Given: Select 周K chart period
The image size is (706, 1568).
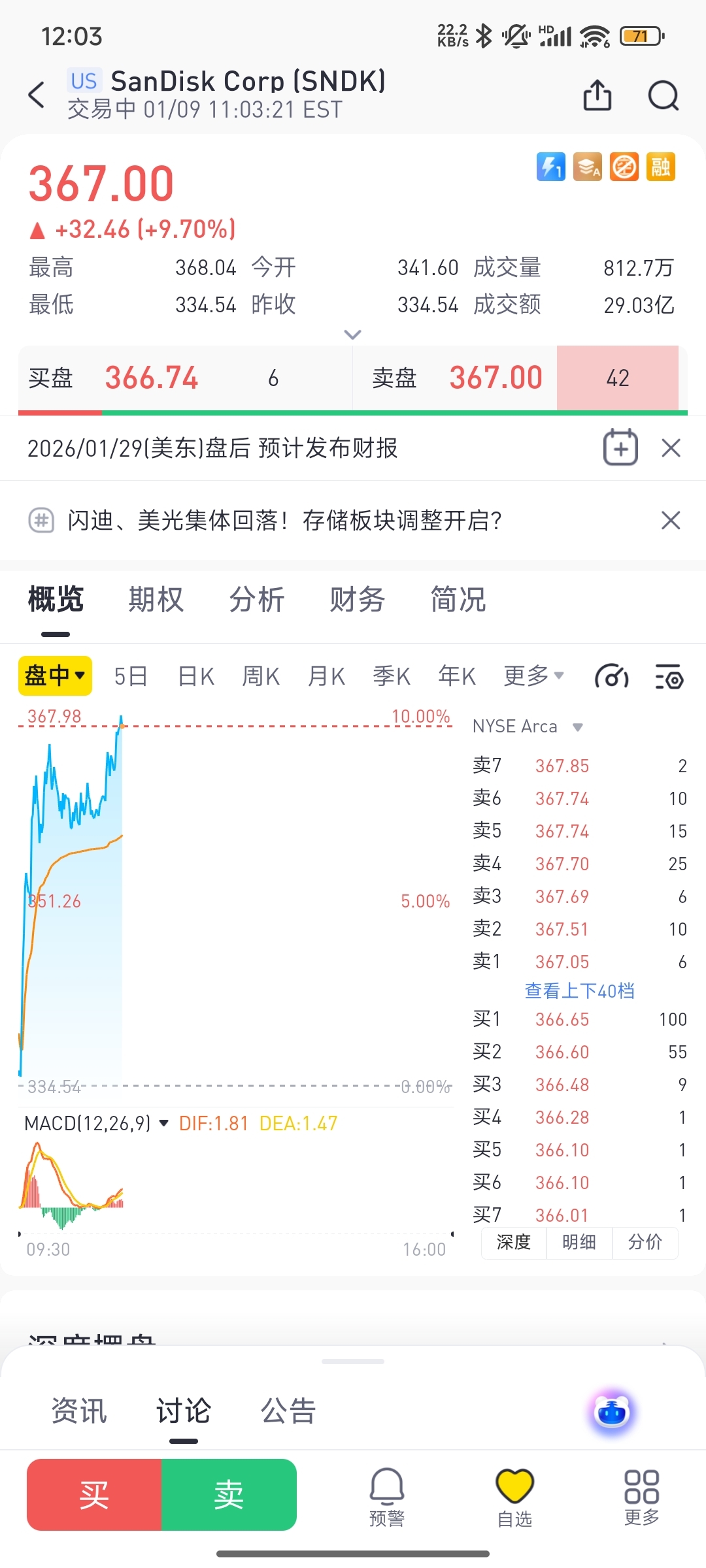Looking at the screenshot, I should click(261, 676).
